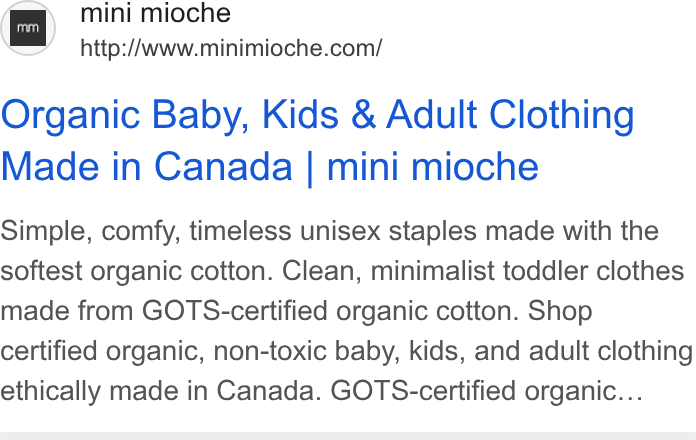The width and height of the screenshot is (696, 440).
Task: Click the word 'Clothing' in the blue title
Action: click(562, 115)
